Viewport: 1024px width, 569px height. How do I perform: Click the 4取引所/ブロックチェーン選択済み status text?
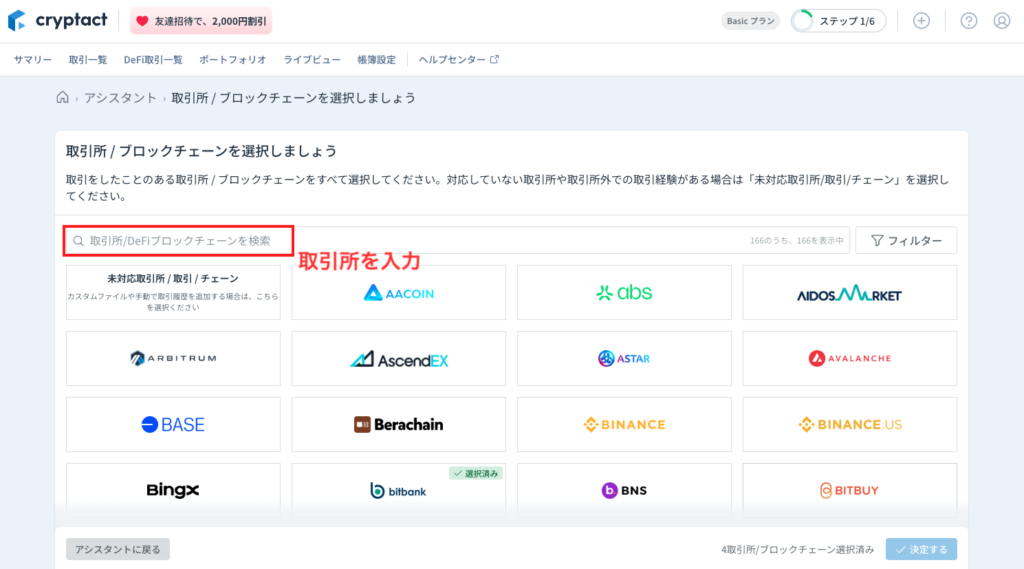point(797,549)
